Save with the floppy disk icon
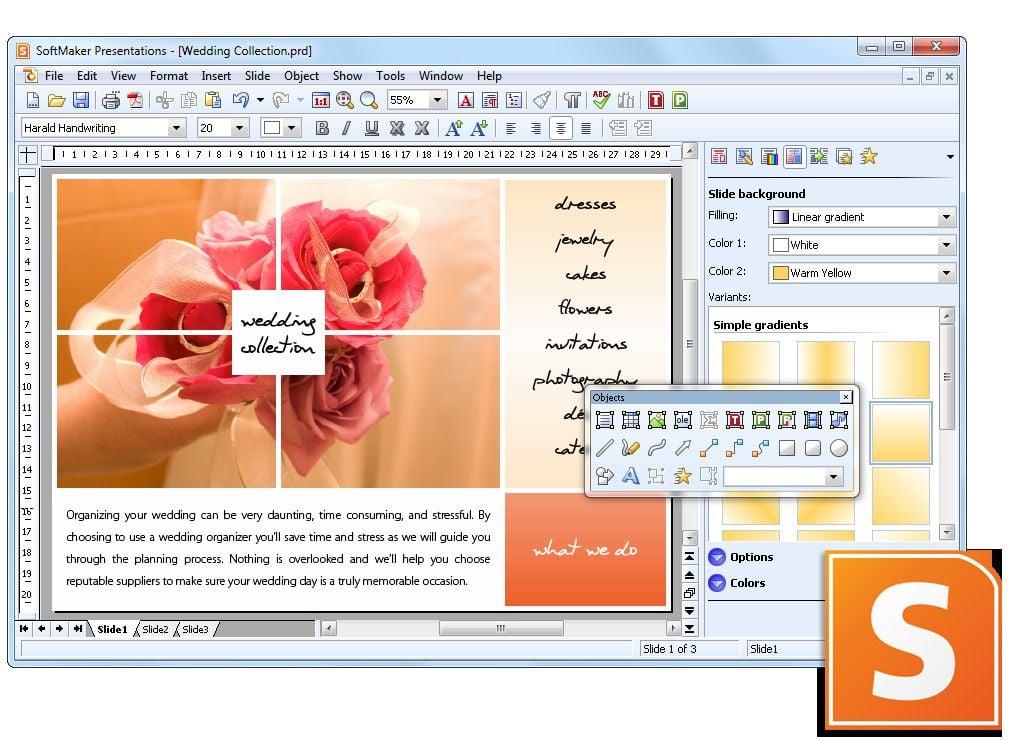The image size is (1024, 740). point(81,101)
